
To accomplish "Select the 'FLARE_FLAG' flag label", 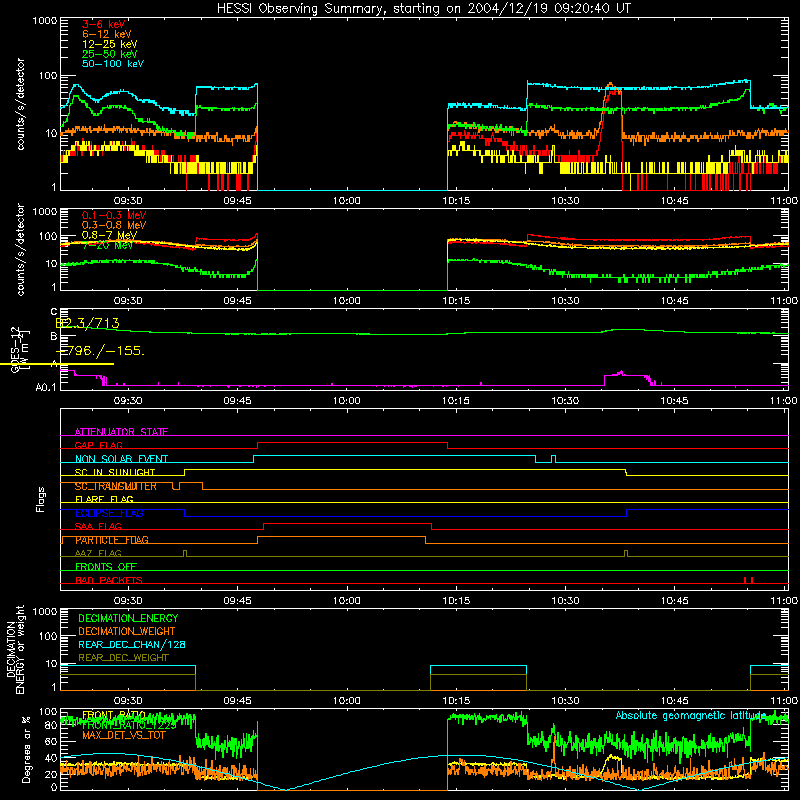I will [x=104, y=499].
